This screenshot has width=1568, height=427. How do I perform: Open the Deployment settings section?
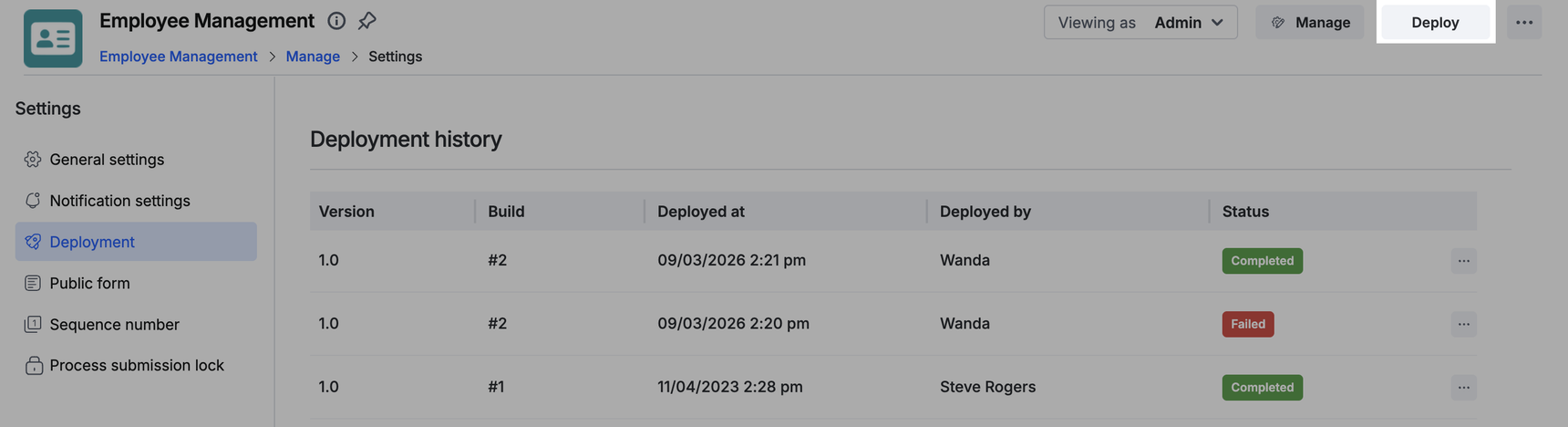pyautogui.click(x=92, y=242)
